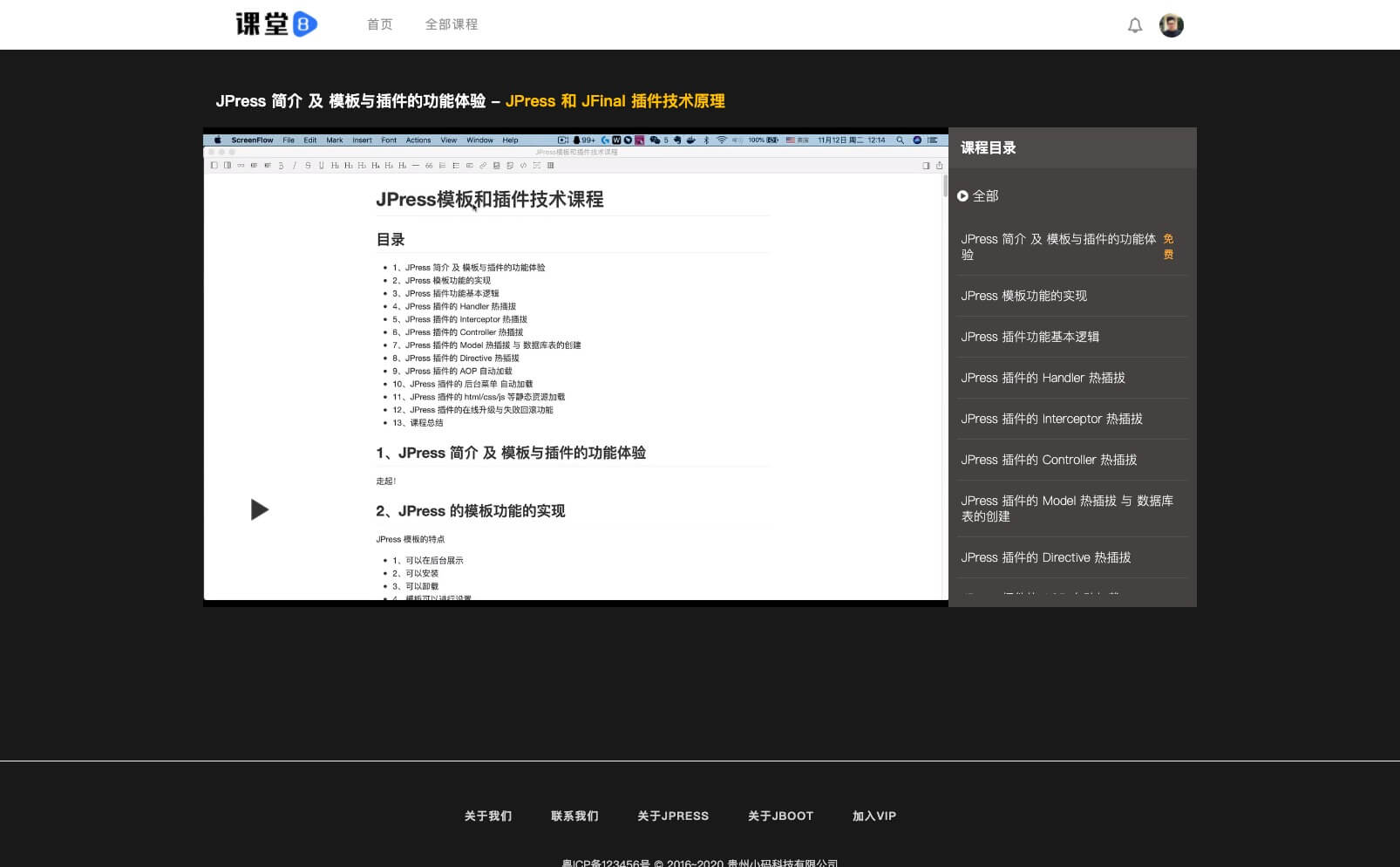The image size is (1400, 867).
Task: Click the white lesson title above the video
Action: pos(350,101)
